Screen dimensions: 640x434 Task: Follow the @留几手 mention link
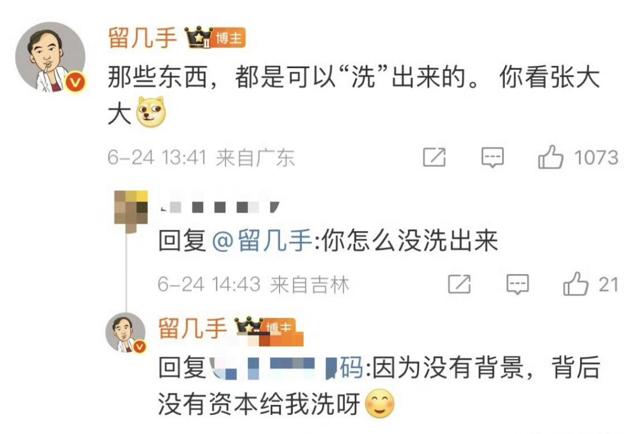click(262, 240)
